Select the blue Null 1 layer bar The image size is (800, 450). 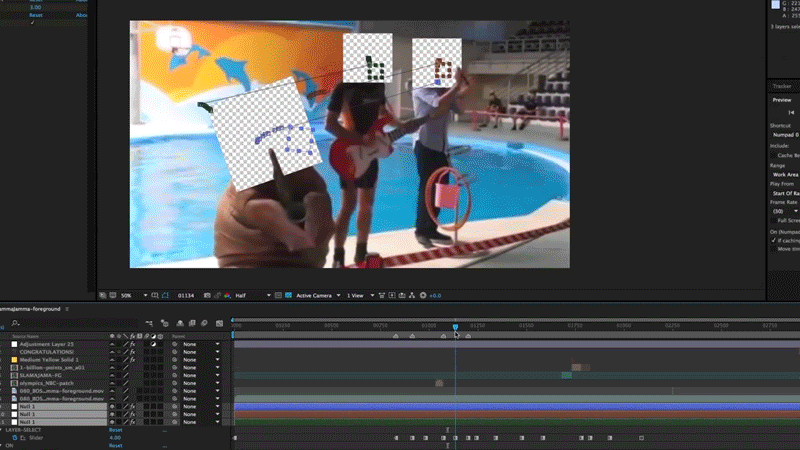coord(517,407)
